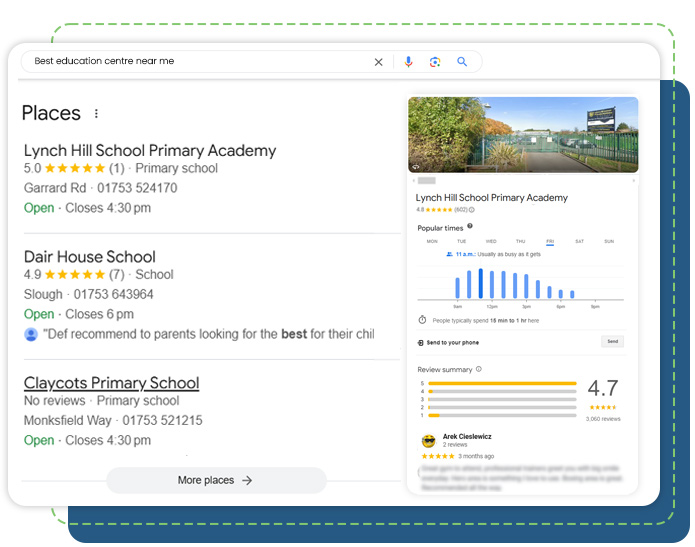Click the phone number 01753 521215
Image resolution: width=695 pixels, height=547 pixels.
162,420
